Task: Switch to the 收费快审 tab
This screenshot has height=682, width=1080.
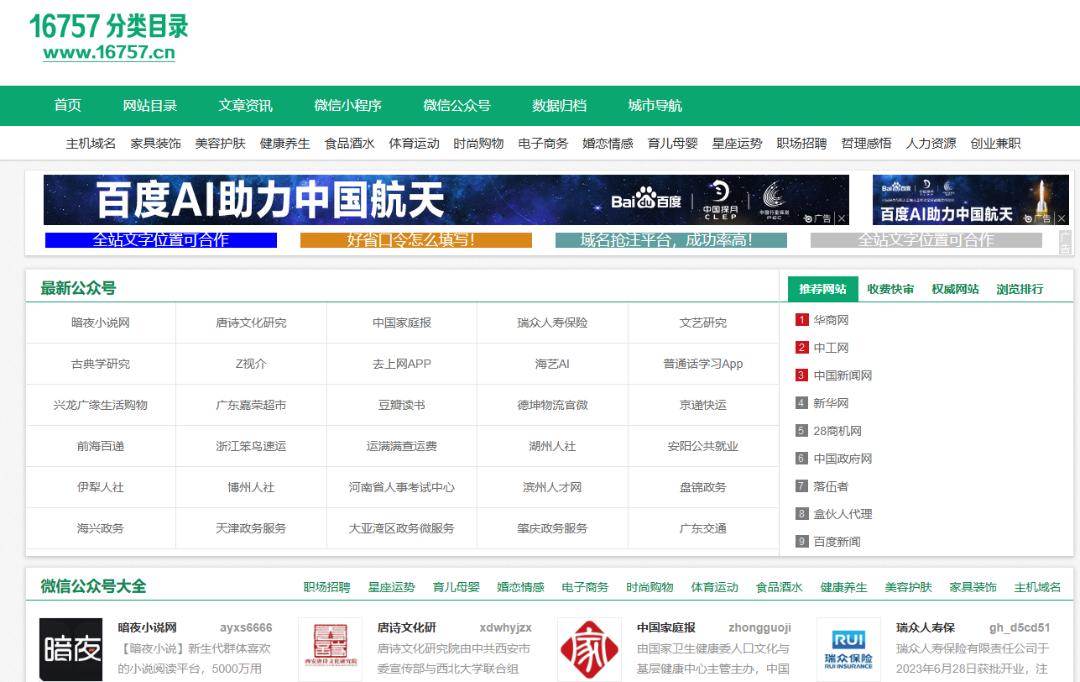Action: click(x=890, y=289)
